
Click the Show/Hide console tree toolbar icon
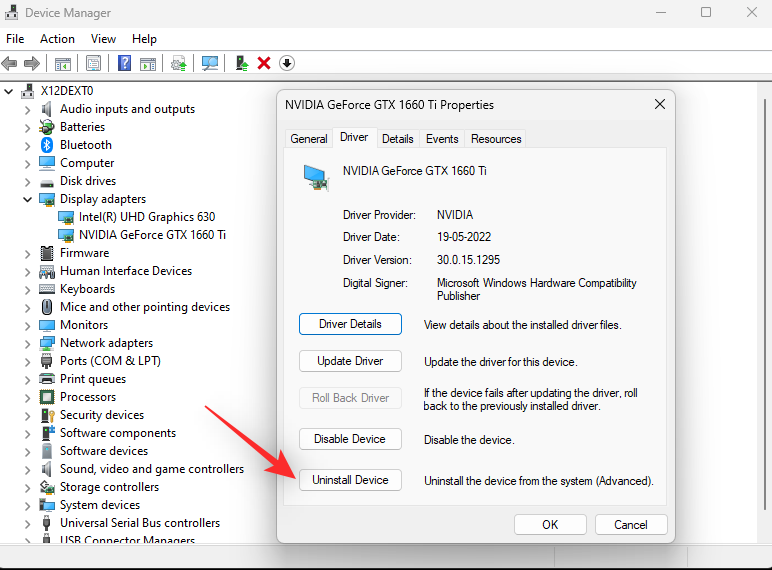(62, 63)
